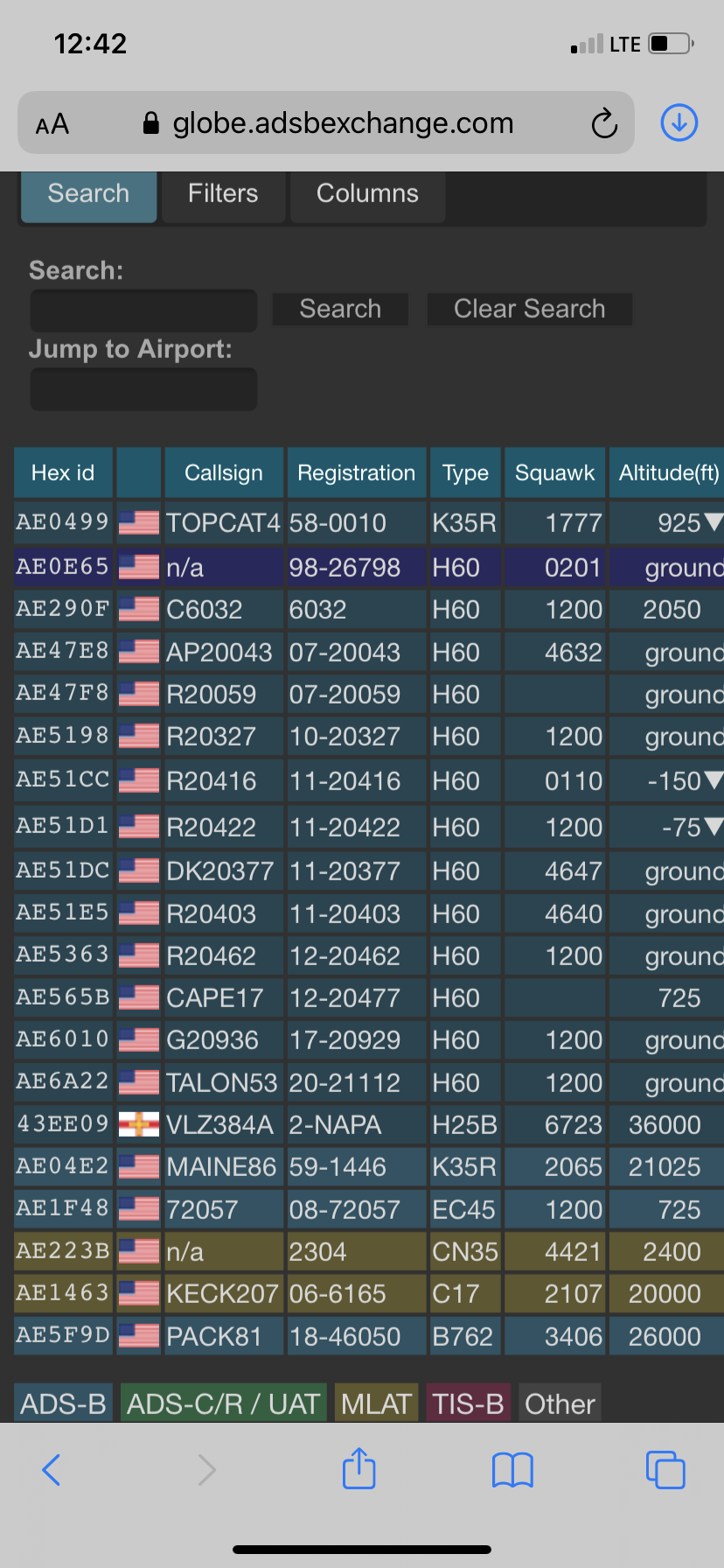This screenshot has width=724, height=1568.
Task: Select callsign DK20377
Action: point(220,871)
